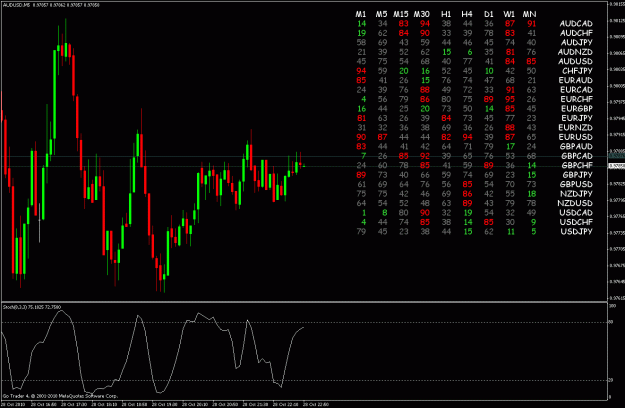Select the EURNZD pair label
The image size is (625, 408).
[x=576, y=128]
